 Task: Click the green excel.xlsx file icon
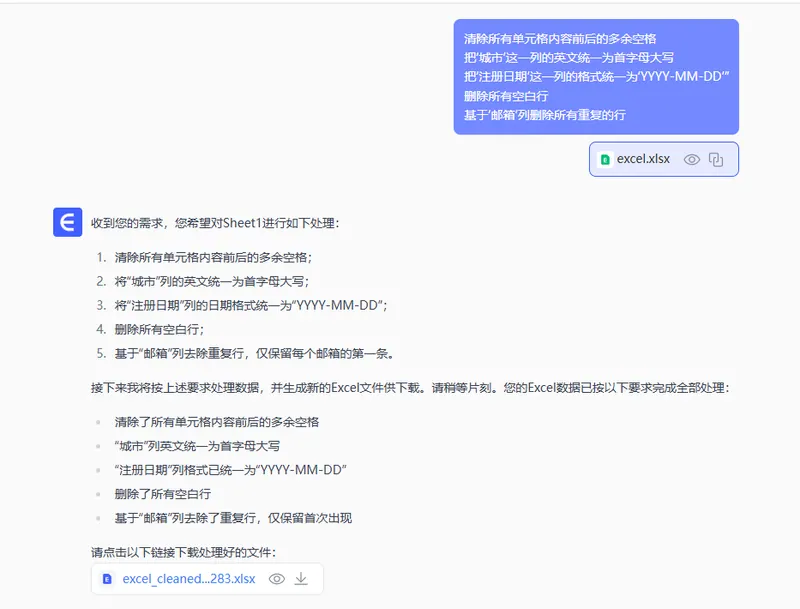[x=605, y=159]
